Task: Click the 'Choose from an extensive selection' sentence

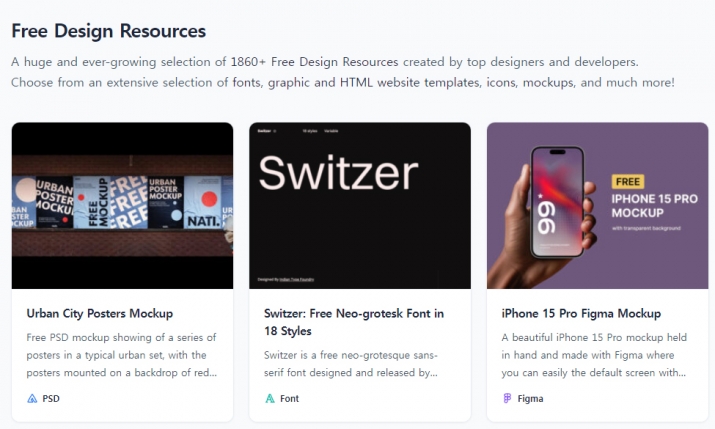Action: point(343,83)
